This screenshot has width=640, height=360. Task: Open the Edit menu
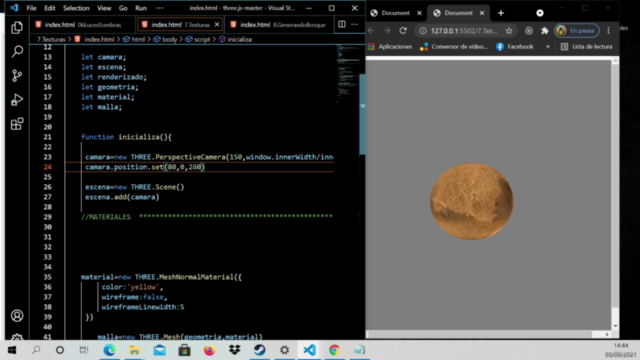[x=50, y=8]
